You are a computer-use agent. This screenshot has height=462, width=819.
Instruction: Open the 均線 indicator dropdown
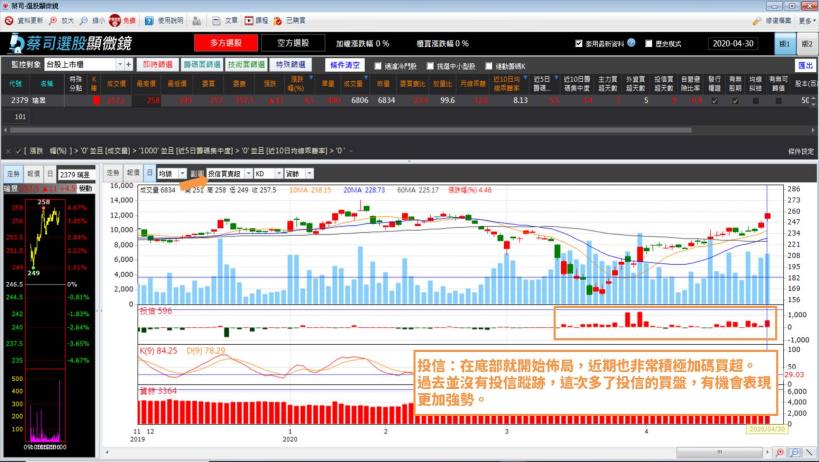[182, 173]
